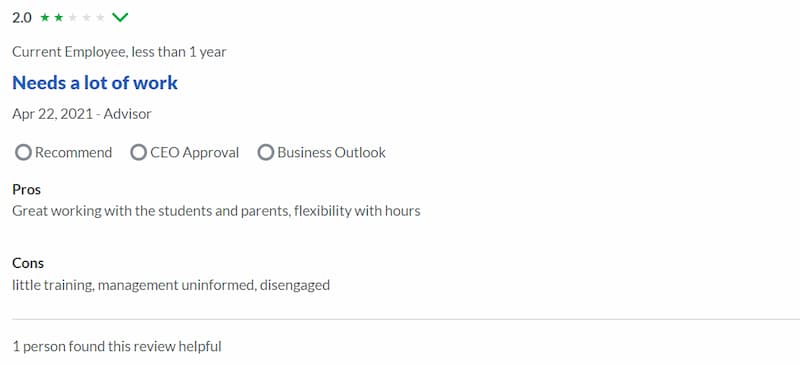The image size is (800, 365).
Task: Select the Recommend circle indicator
Action: pos(23,153)
